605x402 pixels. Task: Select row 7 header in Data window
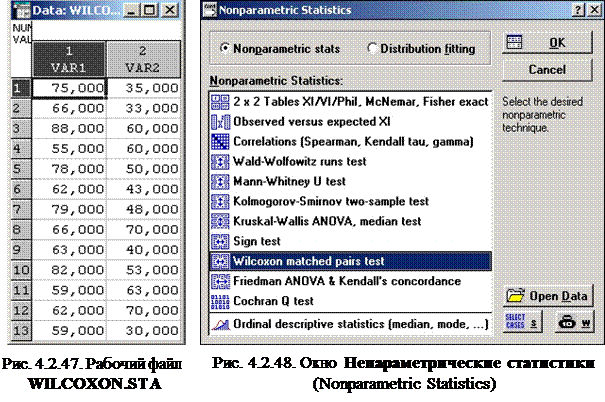pos(21,210)
